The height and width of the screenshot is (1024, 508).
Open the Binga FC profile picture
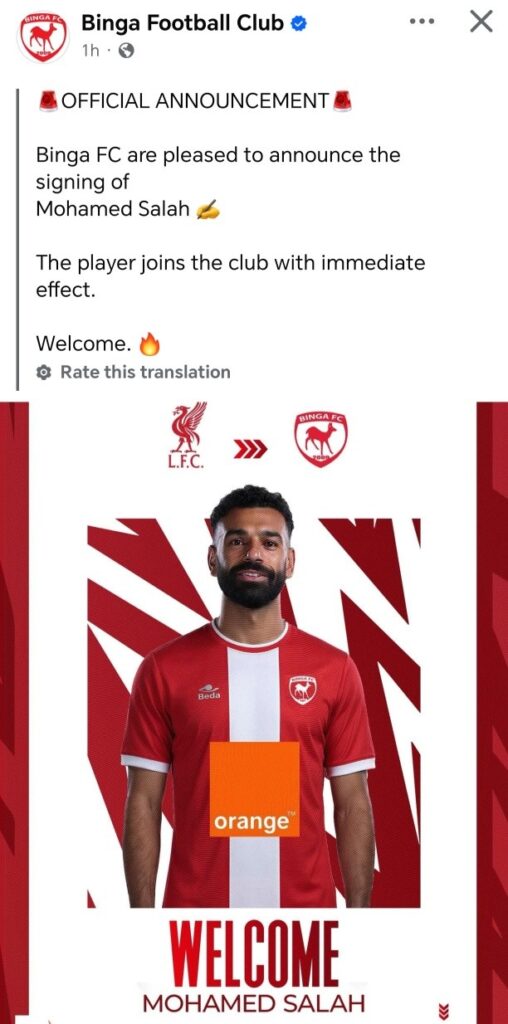point(44,37)
